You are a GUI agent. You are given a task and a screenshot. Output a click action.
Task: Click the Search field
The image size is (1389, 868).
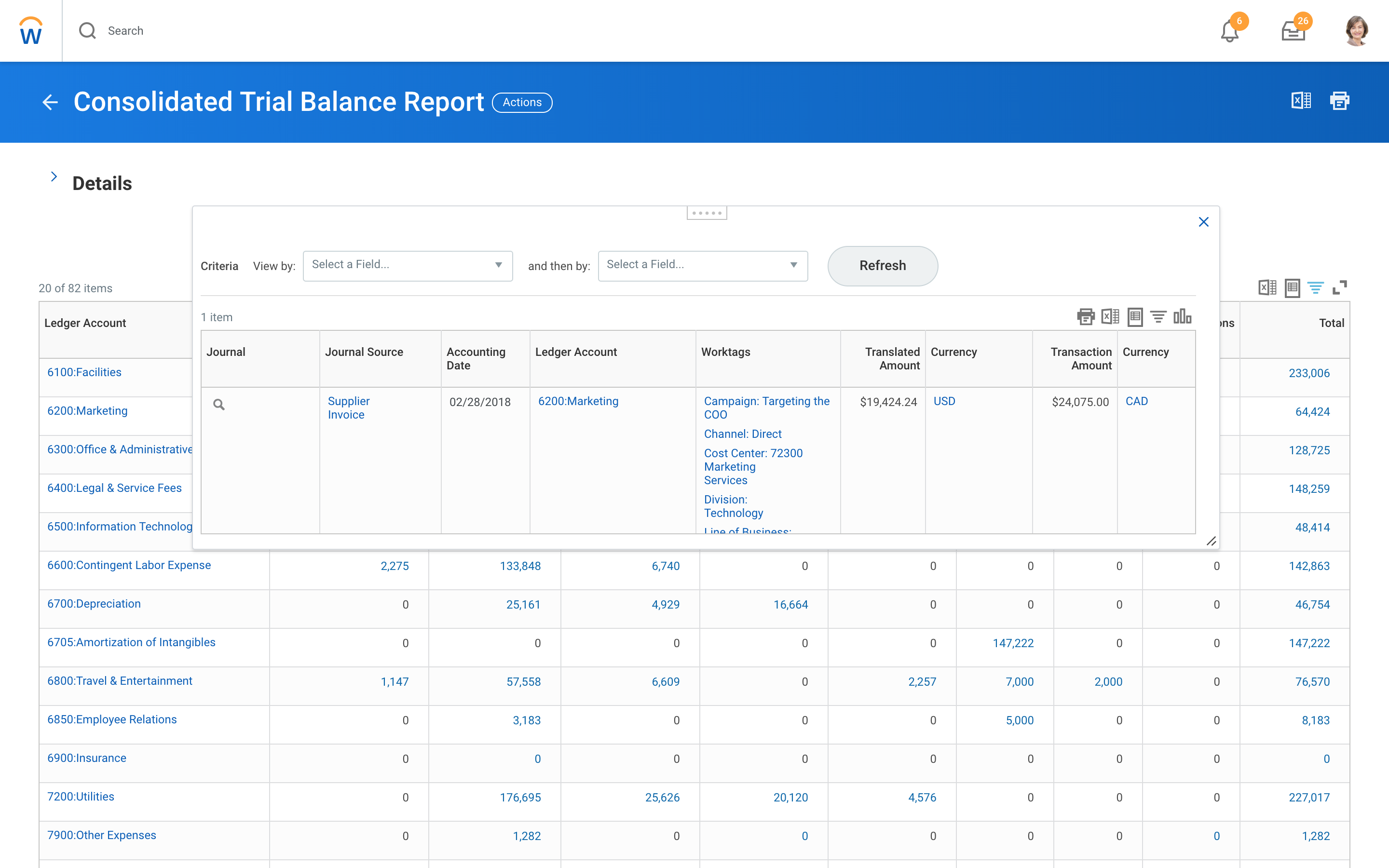[x=126, y=31]
